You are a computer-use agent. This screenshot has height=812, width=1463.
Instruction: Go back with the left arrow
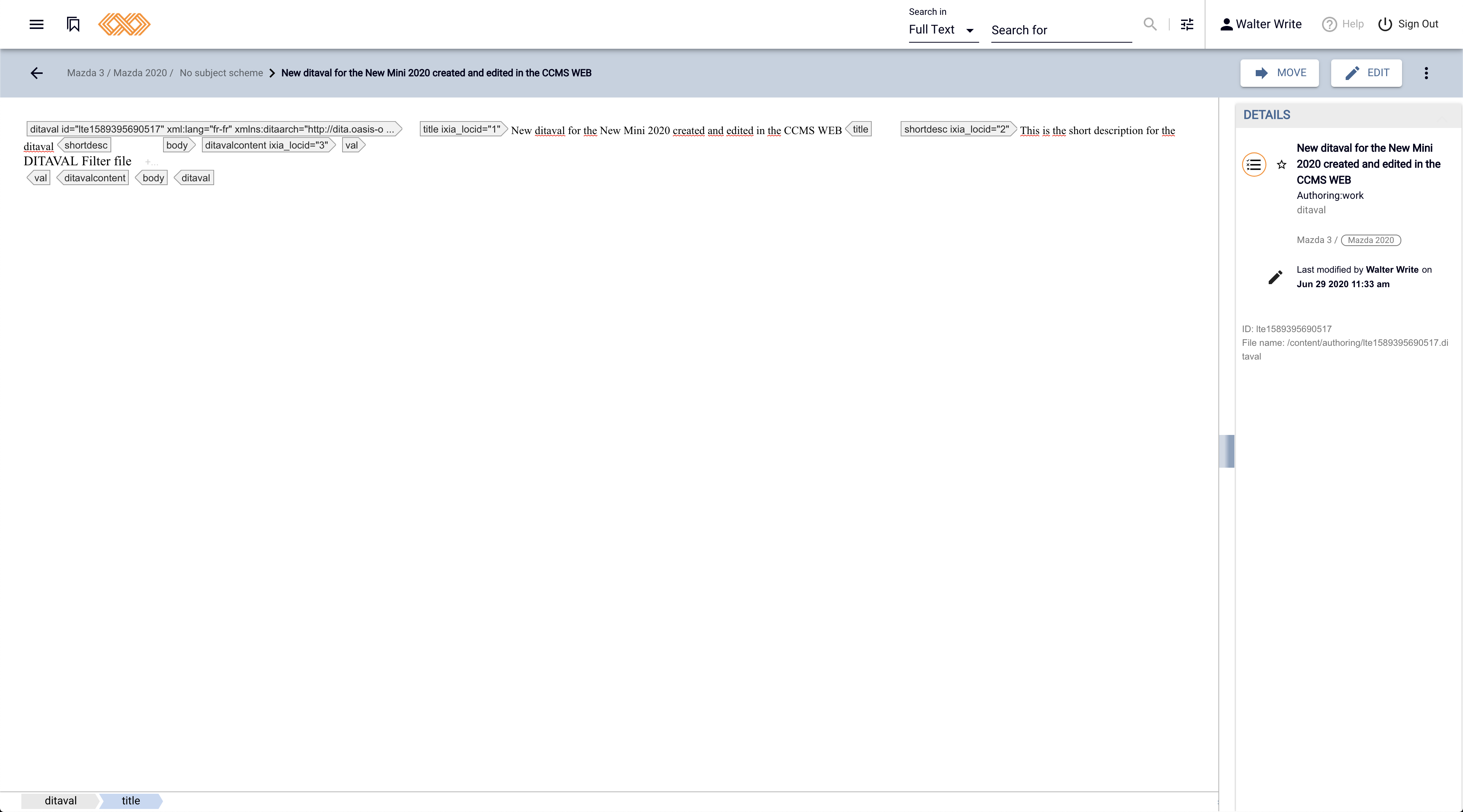point(36,73)
